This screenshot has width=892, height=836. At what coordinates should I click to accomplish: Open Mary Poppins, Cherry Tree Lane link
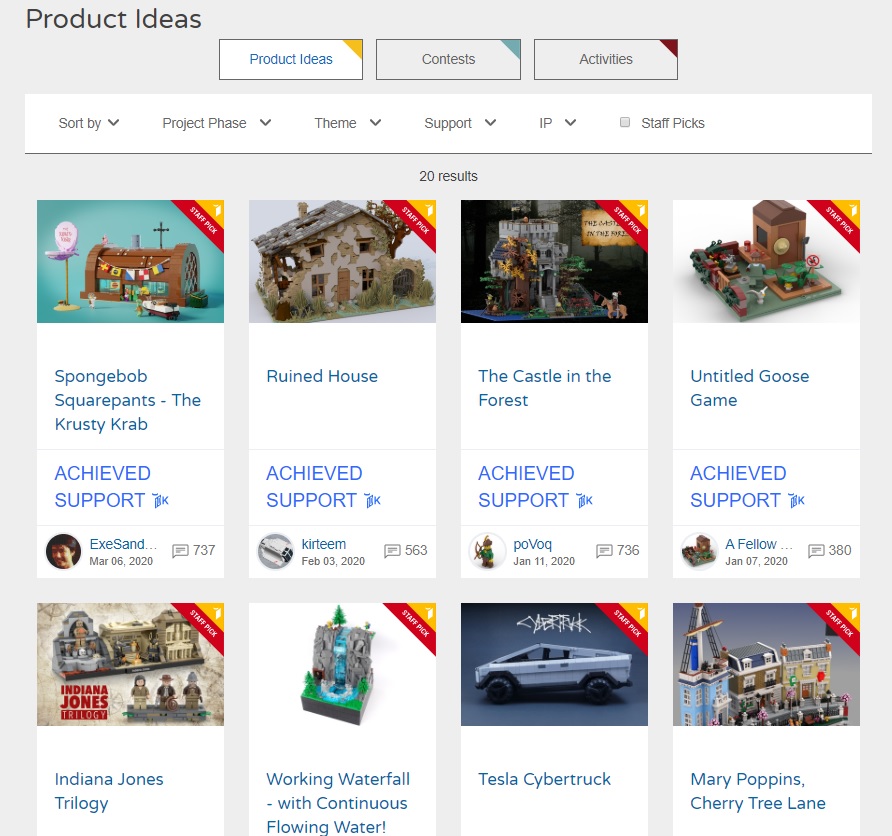tap(758, 791)
